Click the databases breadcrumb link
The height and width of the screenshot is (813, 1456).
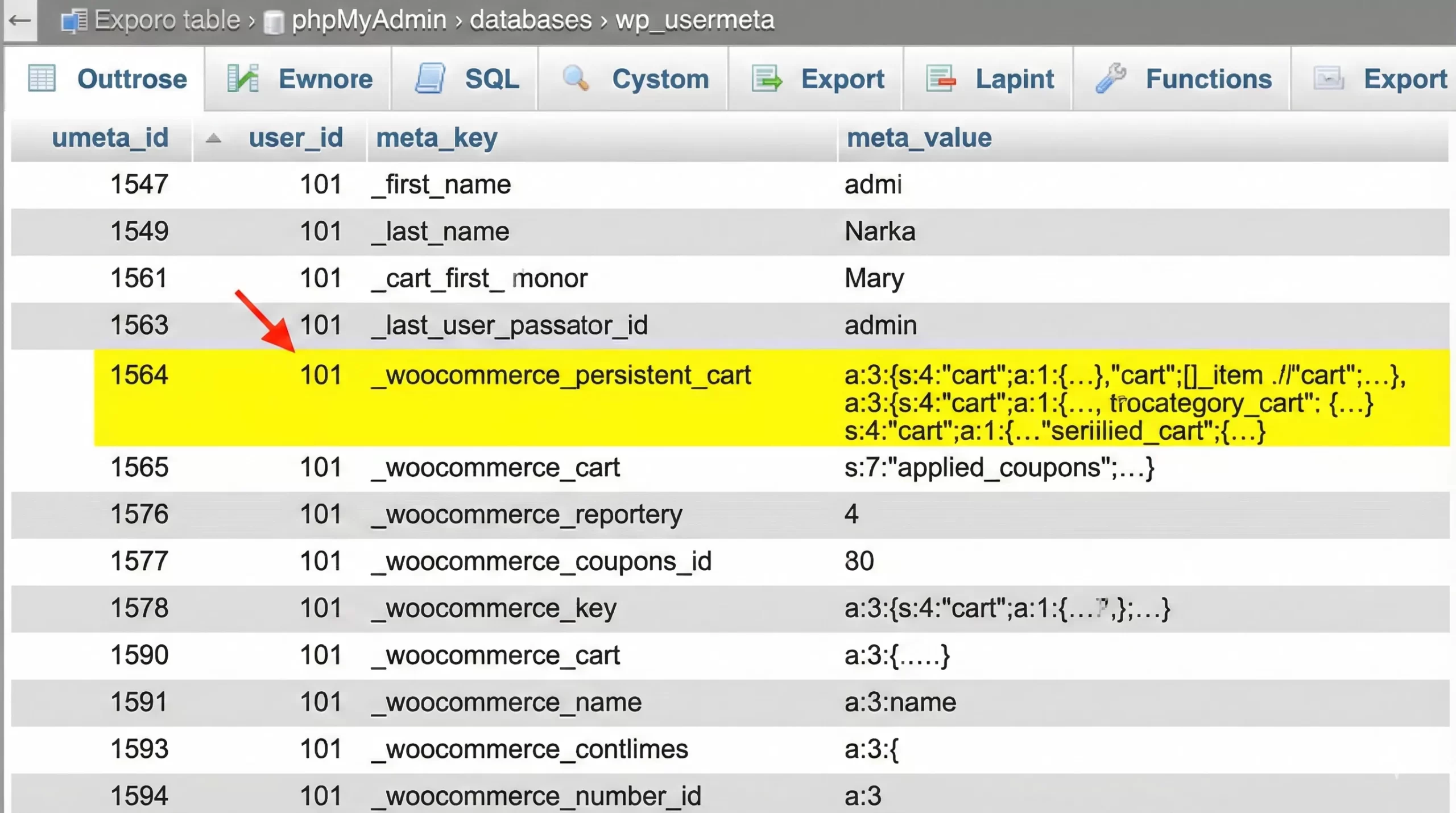click(530, 20)
